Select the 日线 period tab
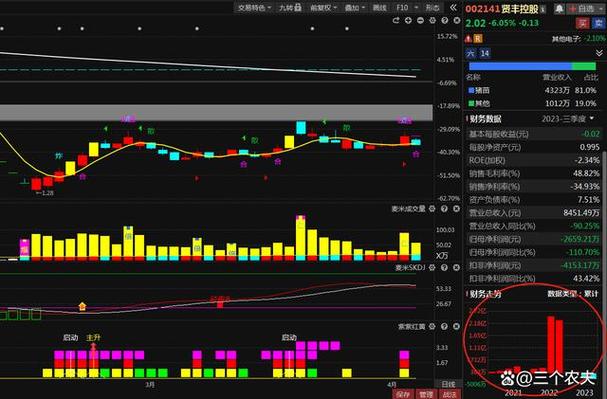The height and width of the screenshot is (399, 607). pos(448,384)
